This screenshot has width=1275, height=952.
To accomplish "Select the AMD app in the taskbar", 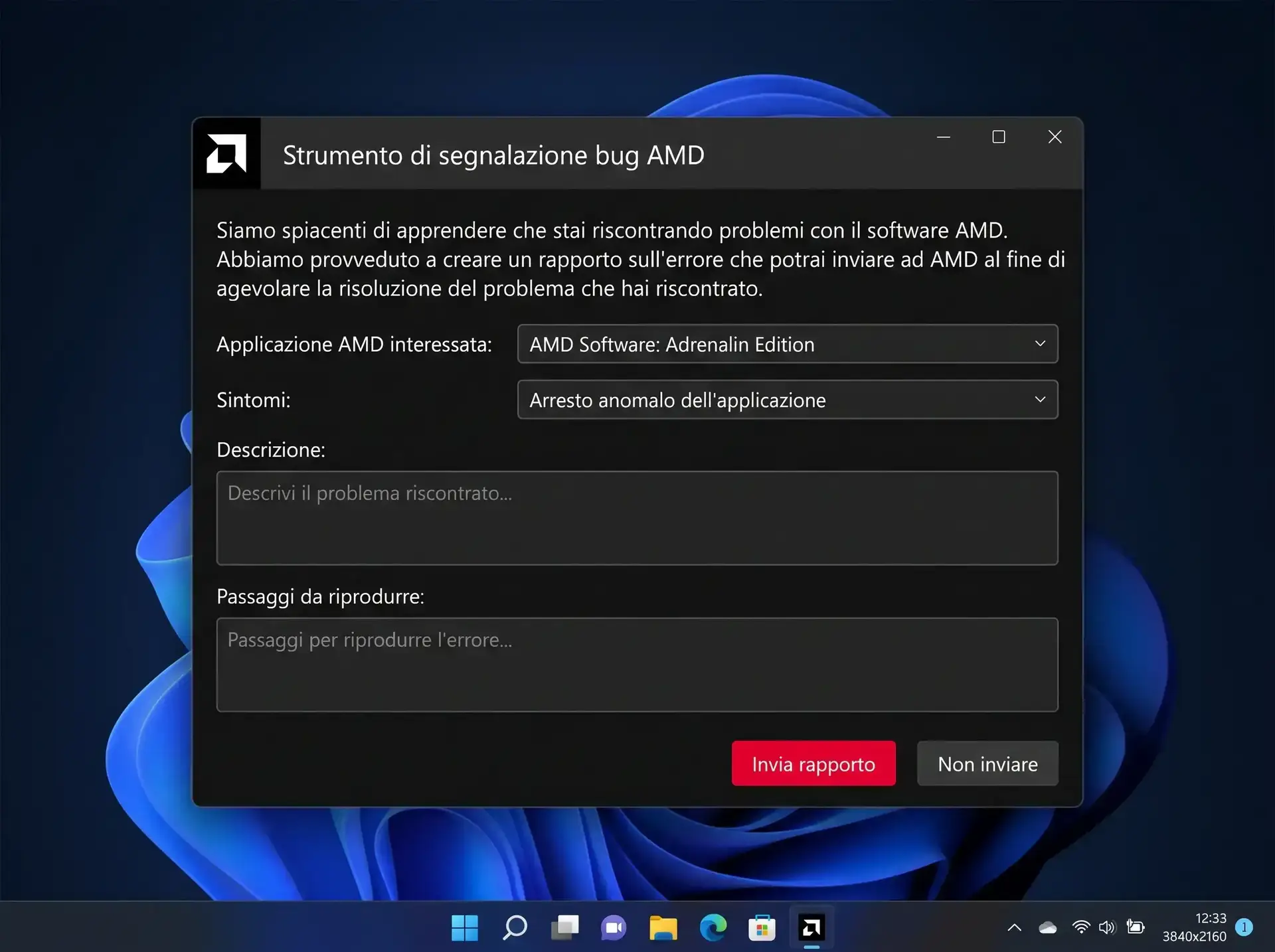I will pos(811,927).
